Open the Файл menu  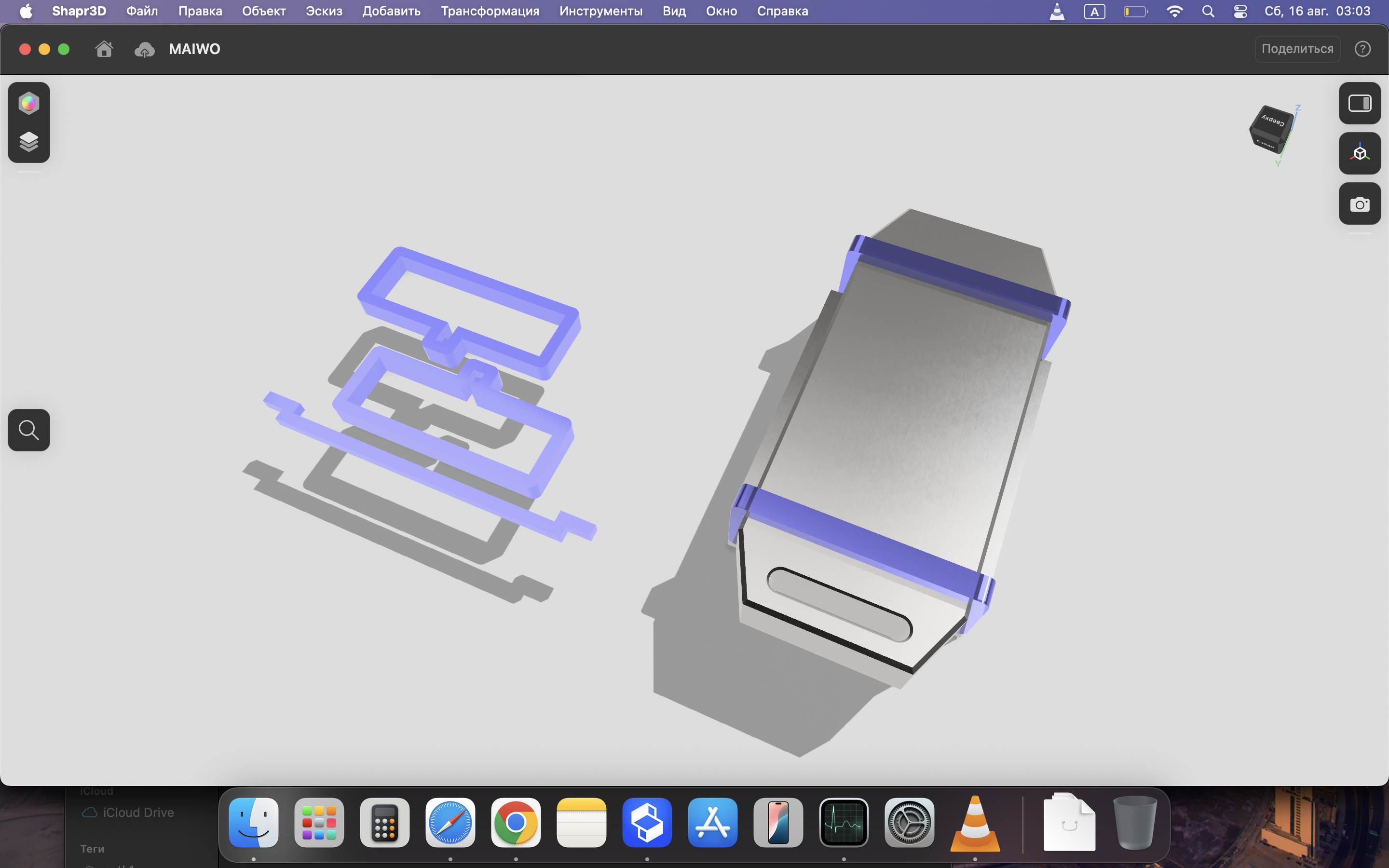coord(142,11)
